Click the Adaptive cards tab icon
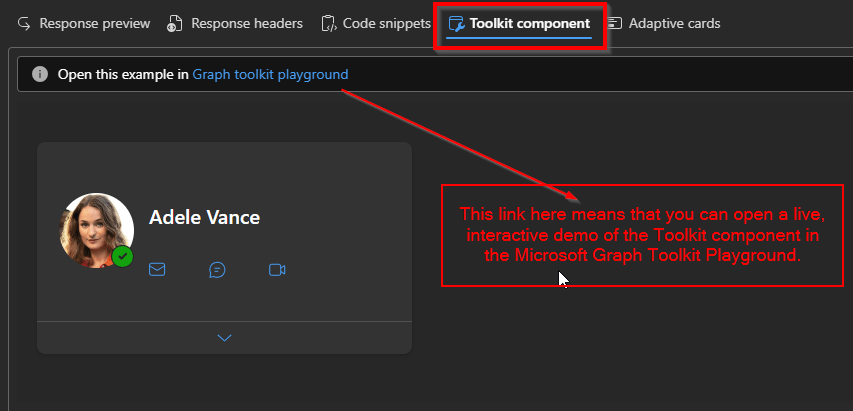853x411 pixels. tap(614, 23)
